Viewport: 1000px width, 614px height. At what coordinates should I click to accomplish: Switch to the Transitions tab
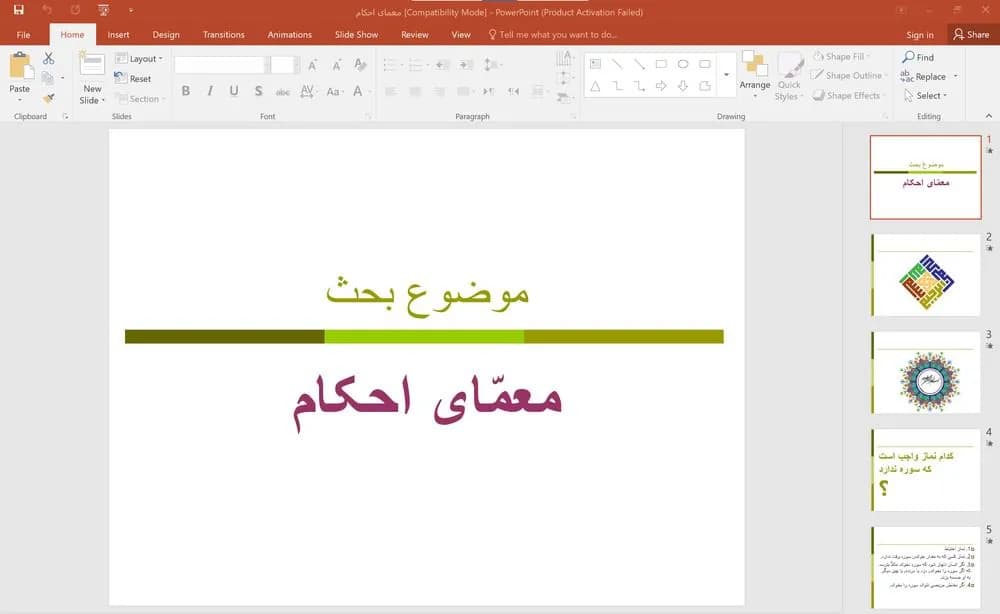pos(223,34)
